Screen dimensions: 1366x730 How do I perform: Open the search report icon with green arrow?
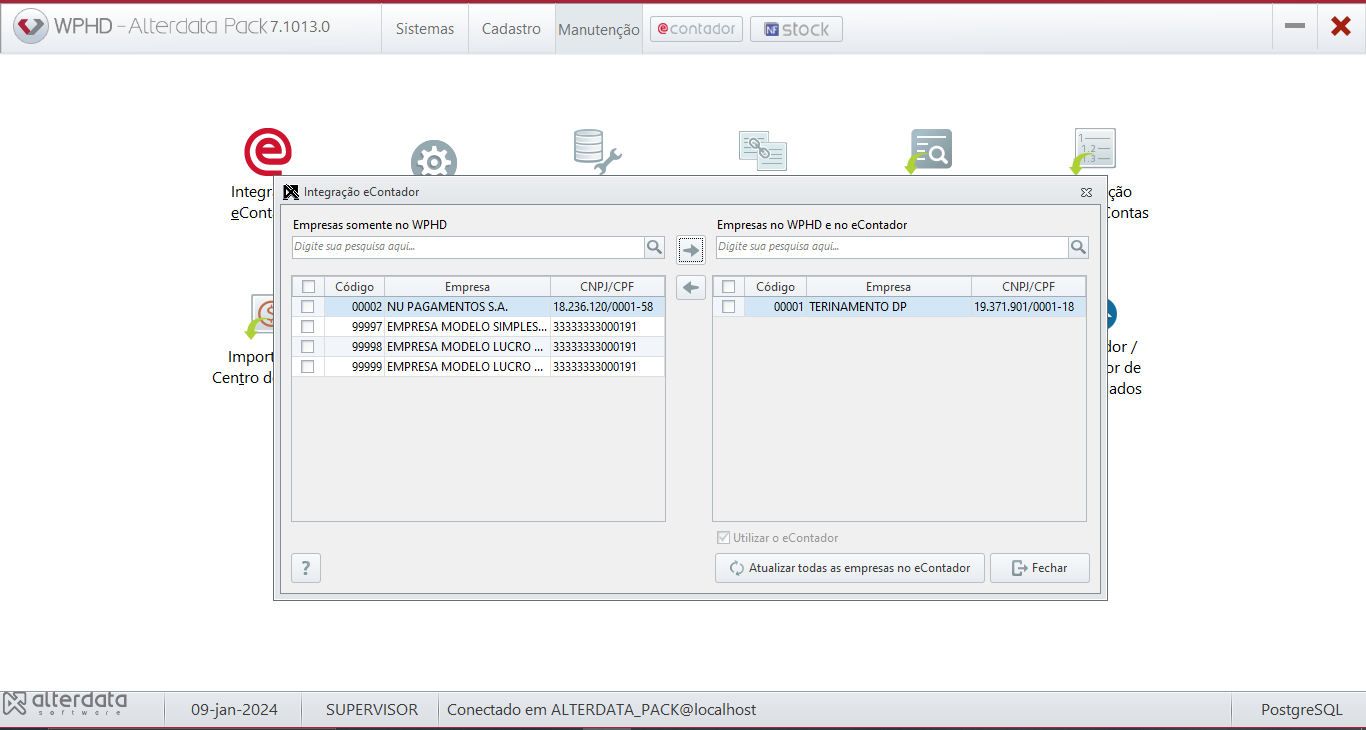coord(929,151)
